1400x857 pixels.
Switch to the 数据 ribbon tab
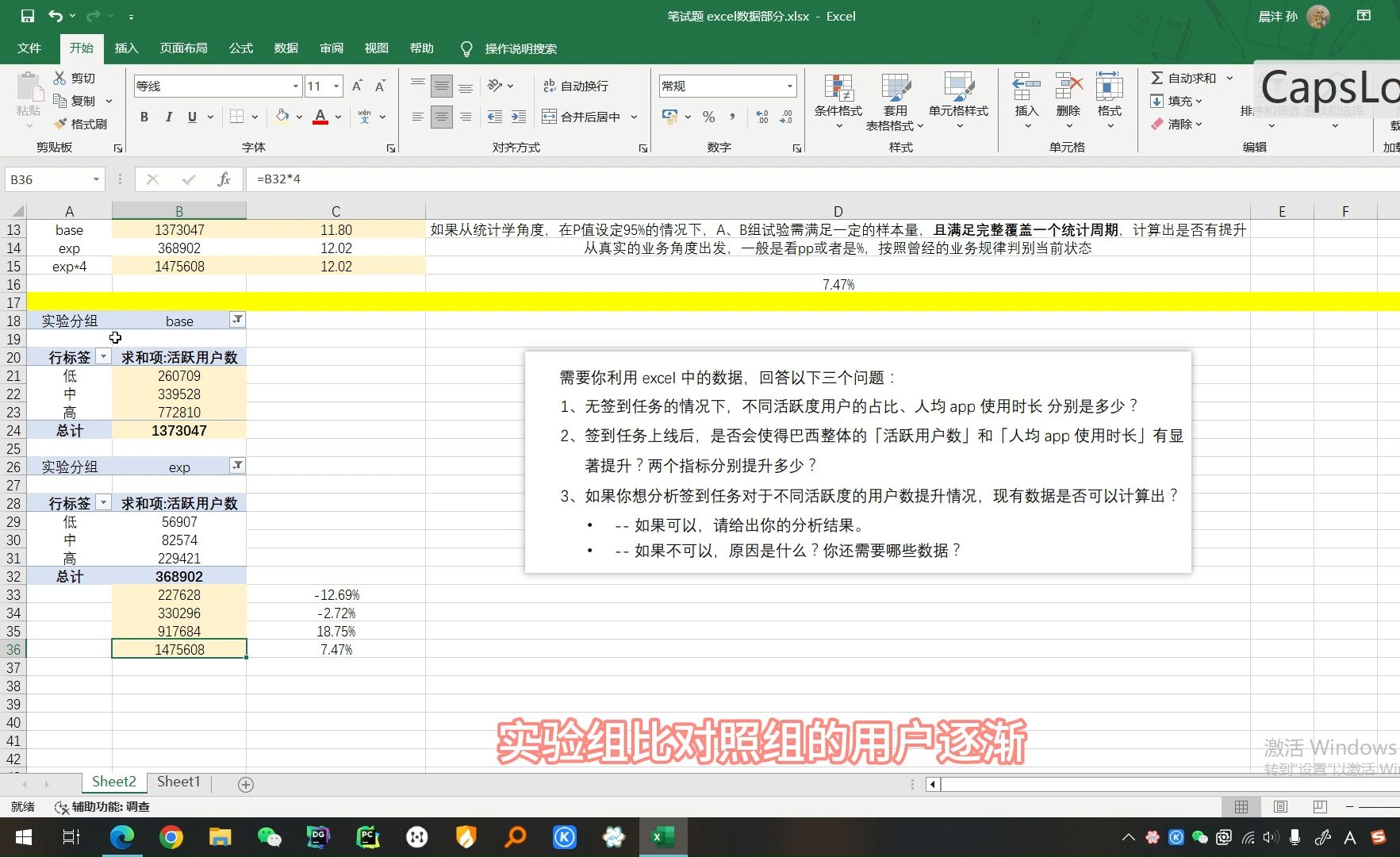286,48
